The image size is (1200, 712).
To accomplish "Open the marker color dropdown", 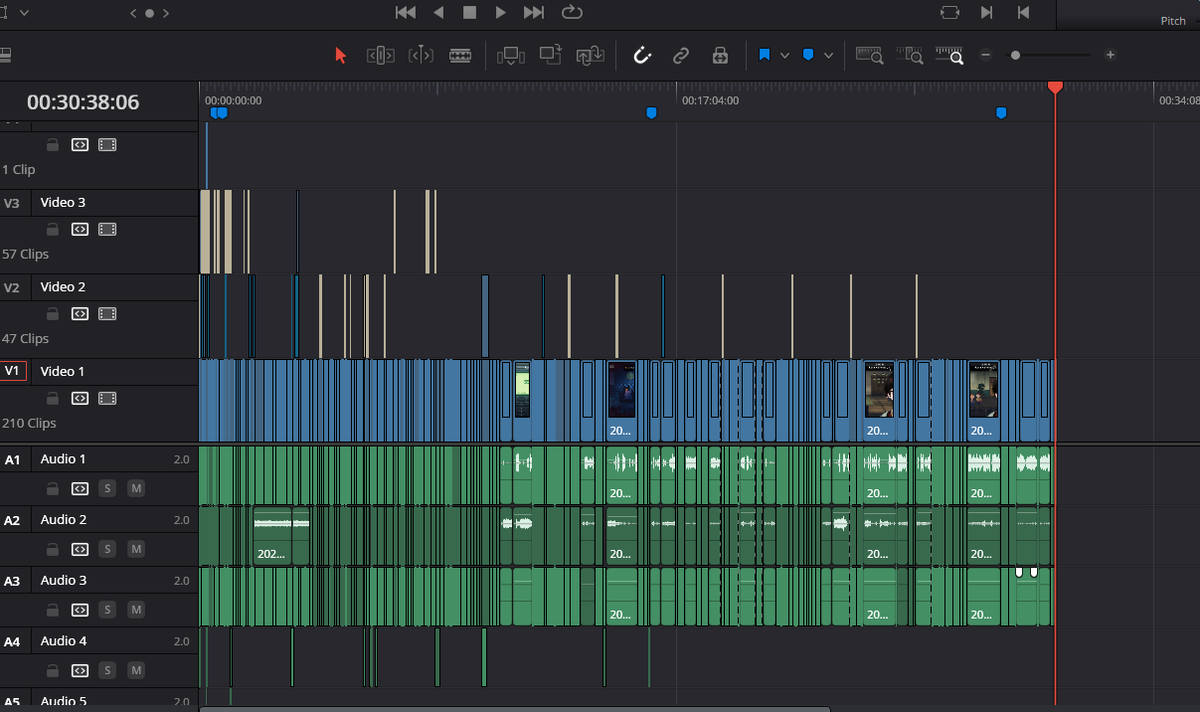I will tap(825, 55).
